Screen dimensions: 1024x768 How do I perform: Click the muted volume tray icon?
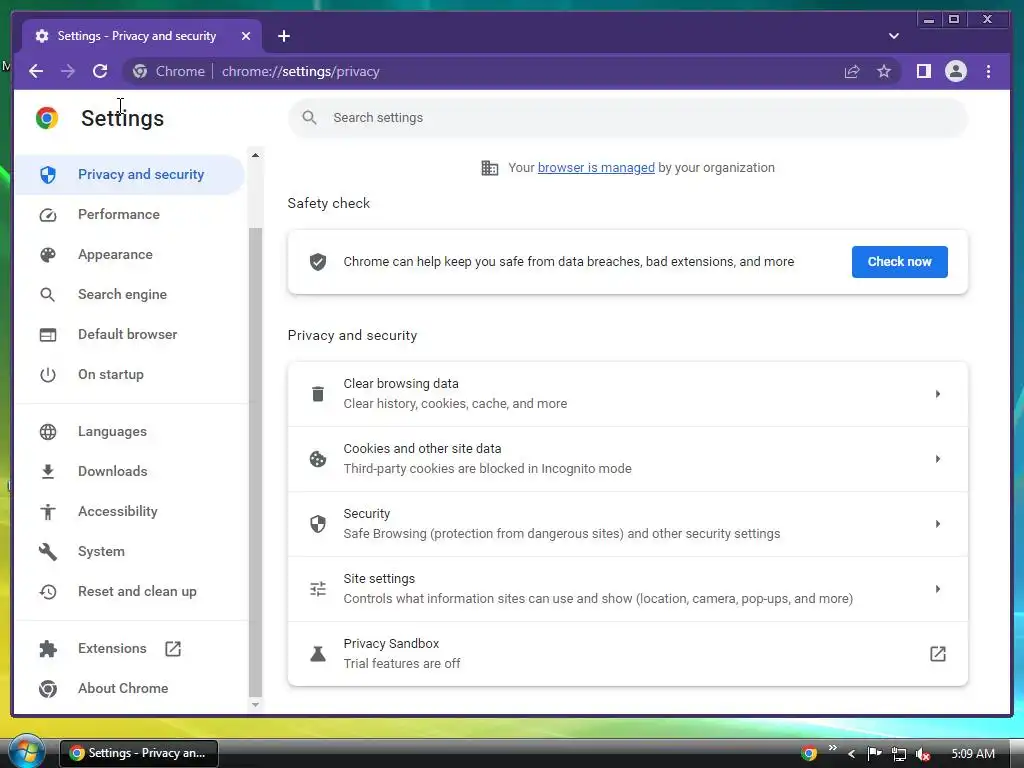click(x=923, y=754)
